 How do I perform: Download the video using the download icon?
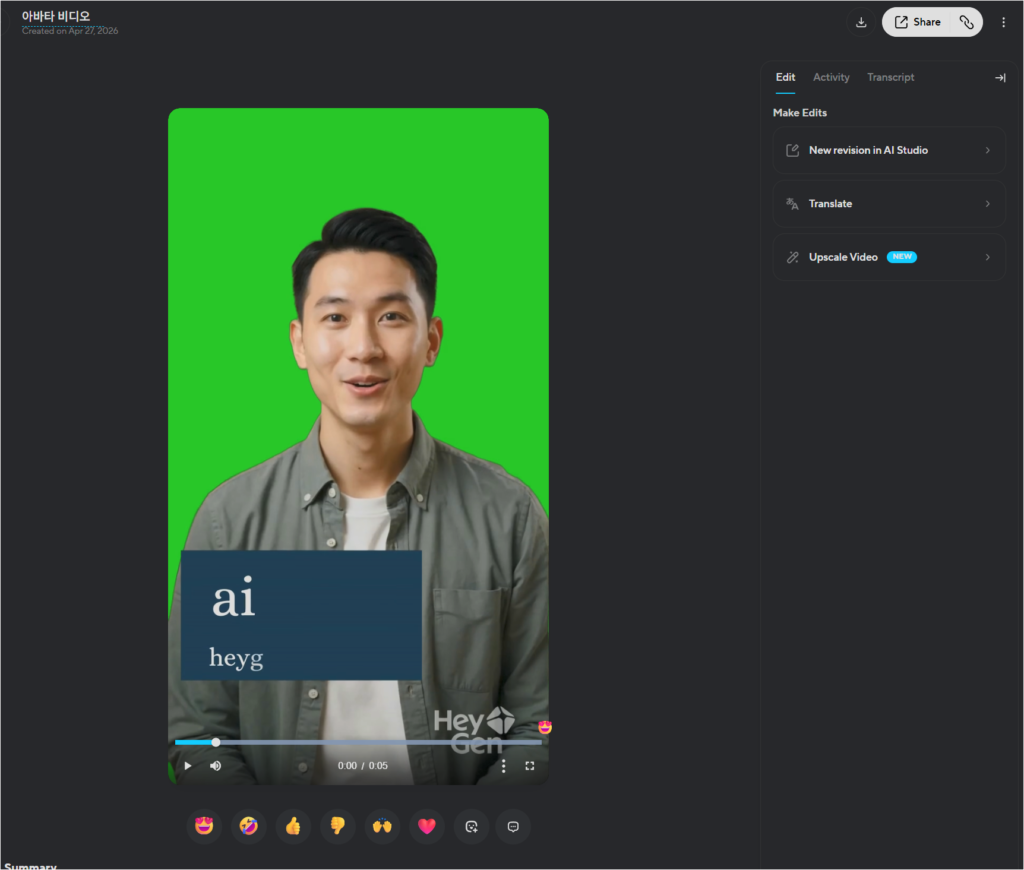[x=861, y=22]
